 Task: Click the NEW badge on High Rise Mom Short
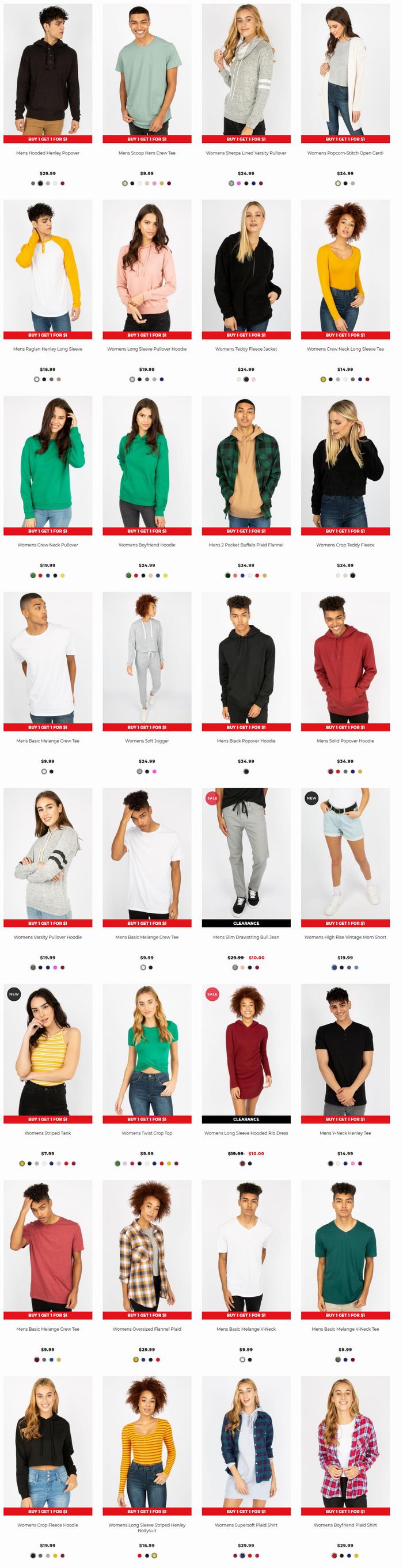coord(311,798)
